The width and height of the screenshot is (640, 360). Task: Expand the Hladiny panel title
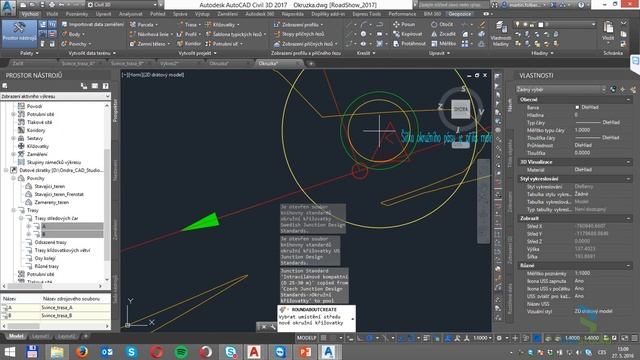click(542, 53)
